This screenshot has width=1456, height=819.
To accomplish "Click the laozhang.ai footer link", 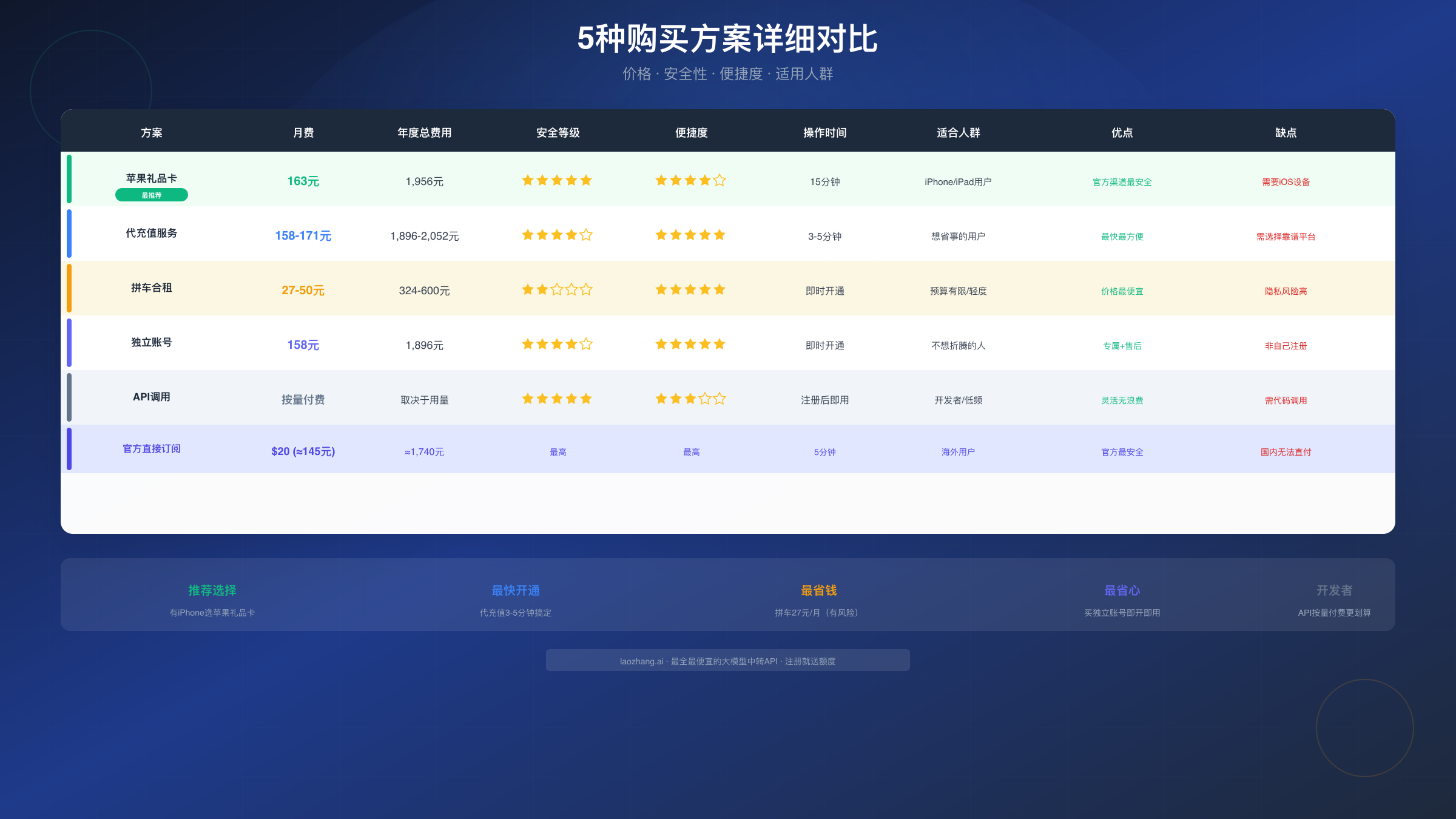I will 727,661.
